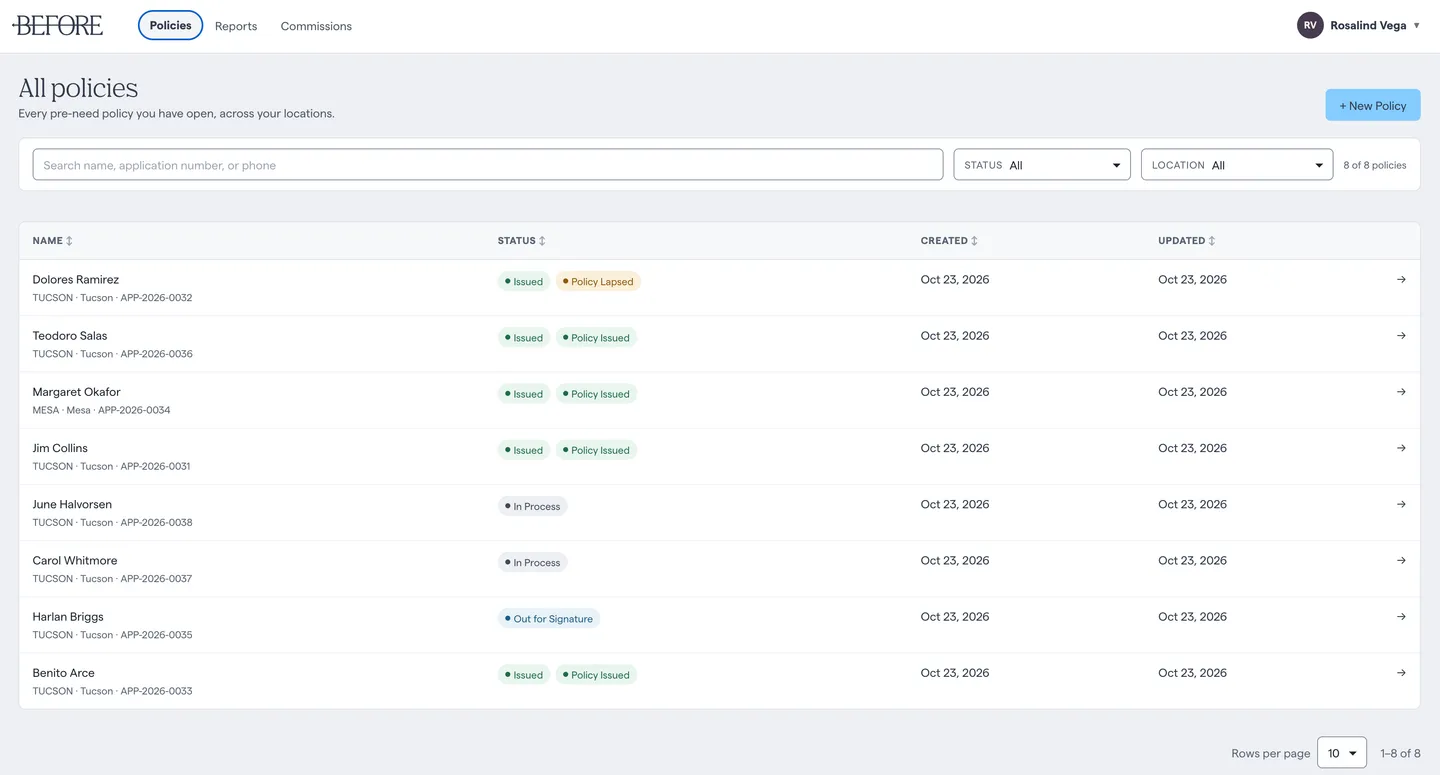The image size is (1440, 775).
Task: Click June Halvorsen name text
Action: (72, 504)
